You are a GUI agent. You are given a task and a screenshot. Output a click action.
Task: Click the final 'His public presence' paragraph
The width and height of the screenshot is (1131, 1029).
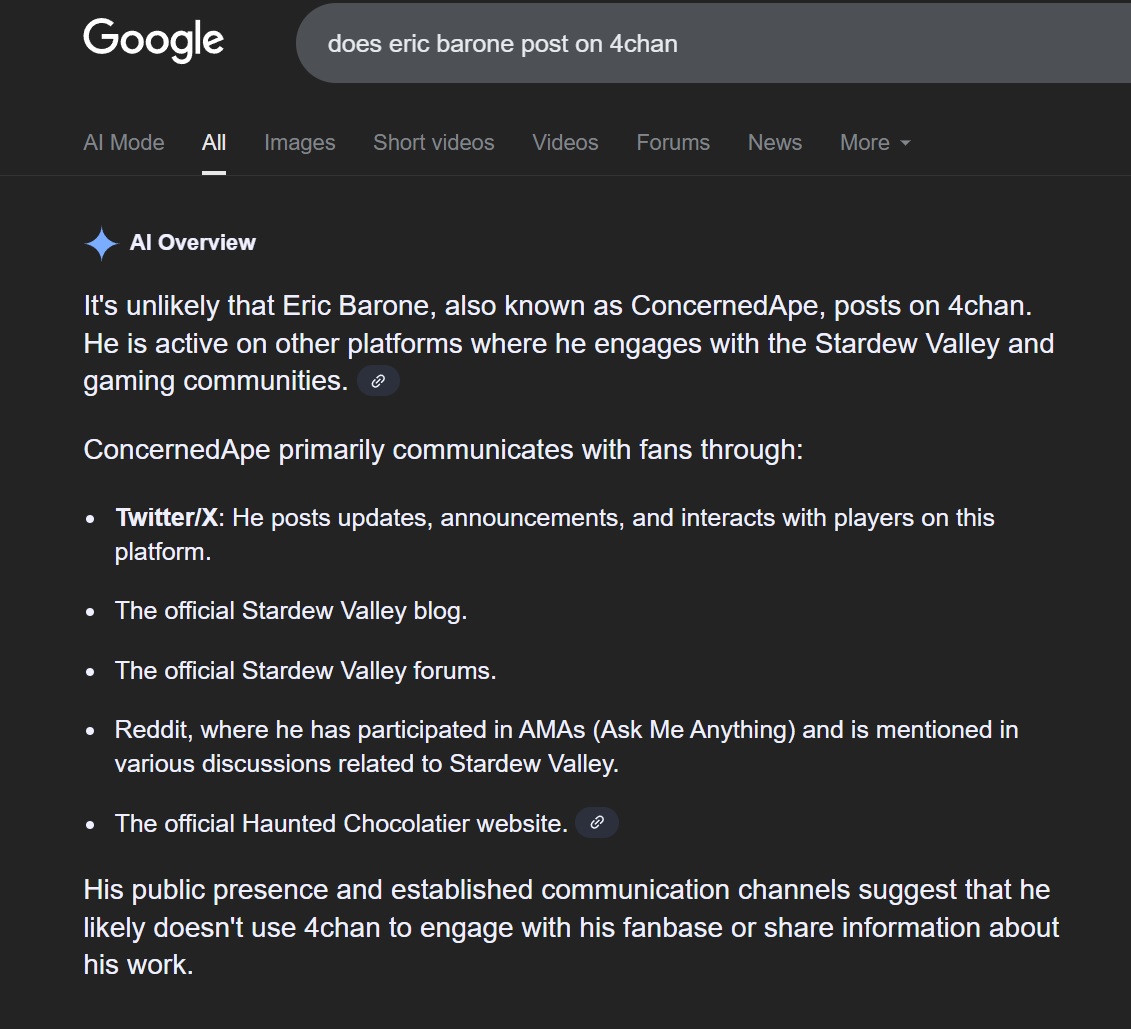(570, 926)
